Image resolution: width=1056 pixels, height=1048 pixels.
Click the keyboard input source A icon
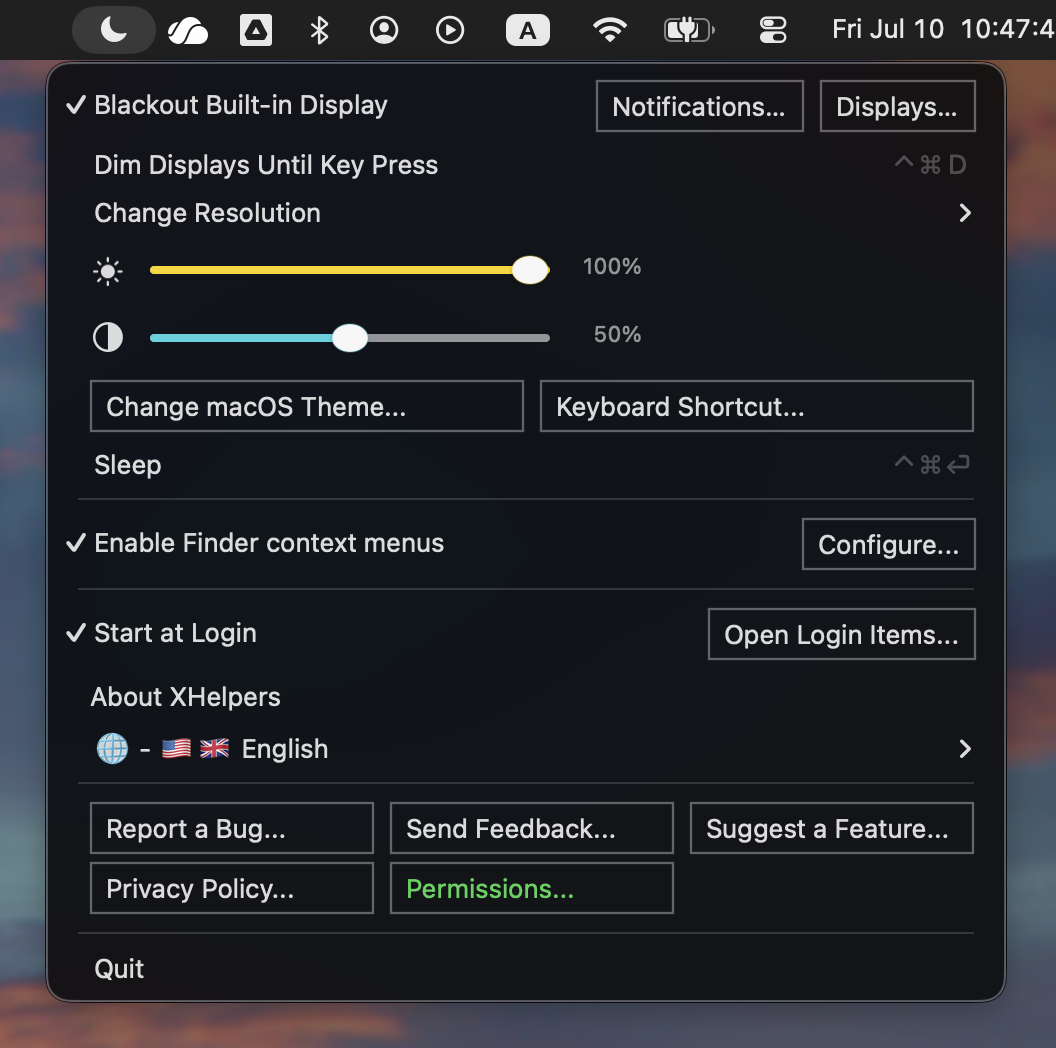point(528,30)
